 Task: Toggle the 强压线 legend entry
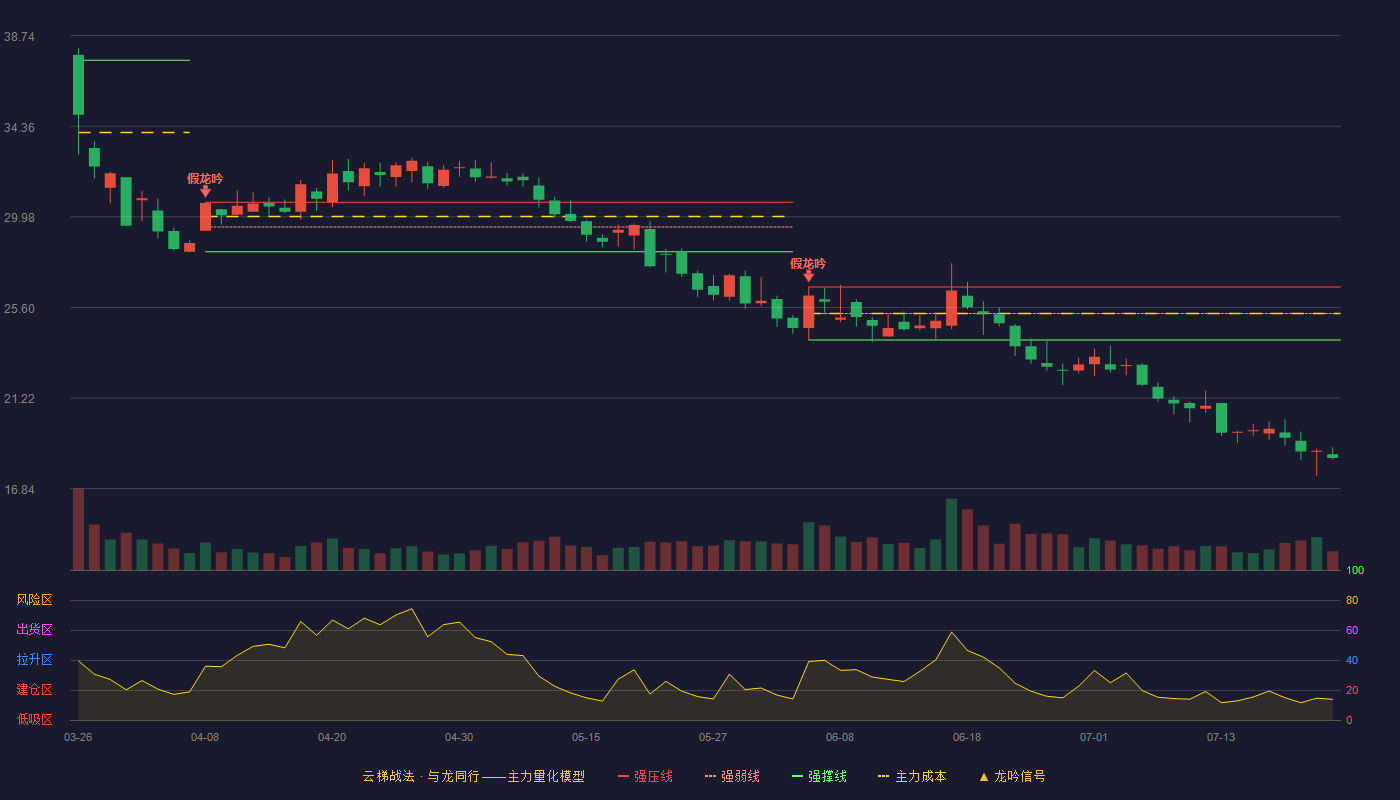point(645,776)
